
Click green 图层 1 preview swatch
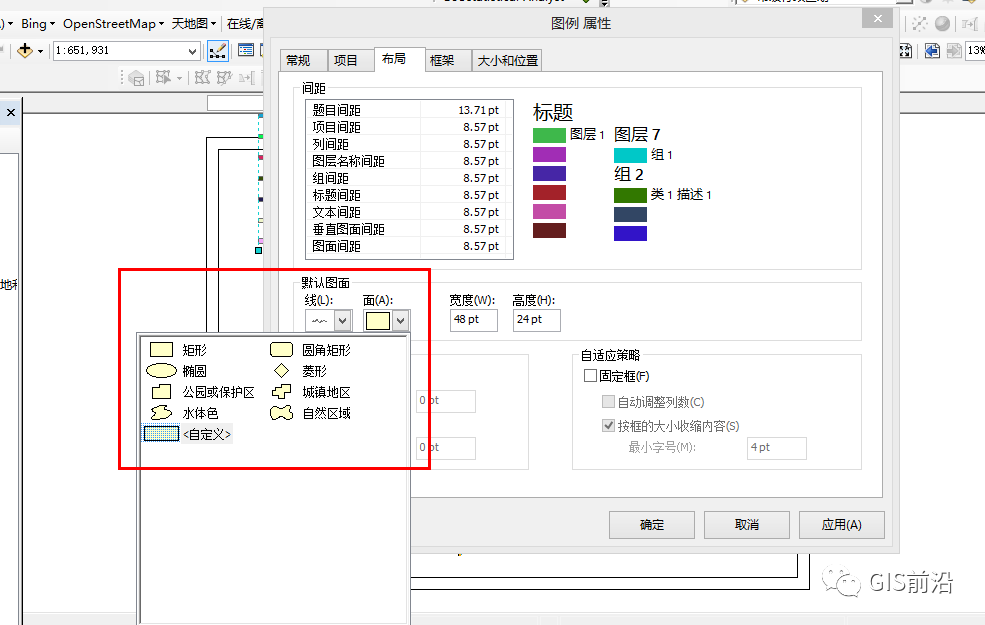[549, 135]
